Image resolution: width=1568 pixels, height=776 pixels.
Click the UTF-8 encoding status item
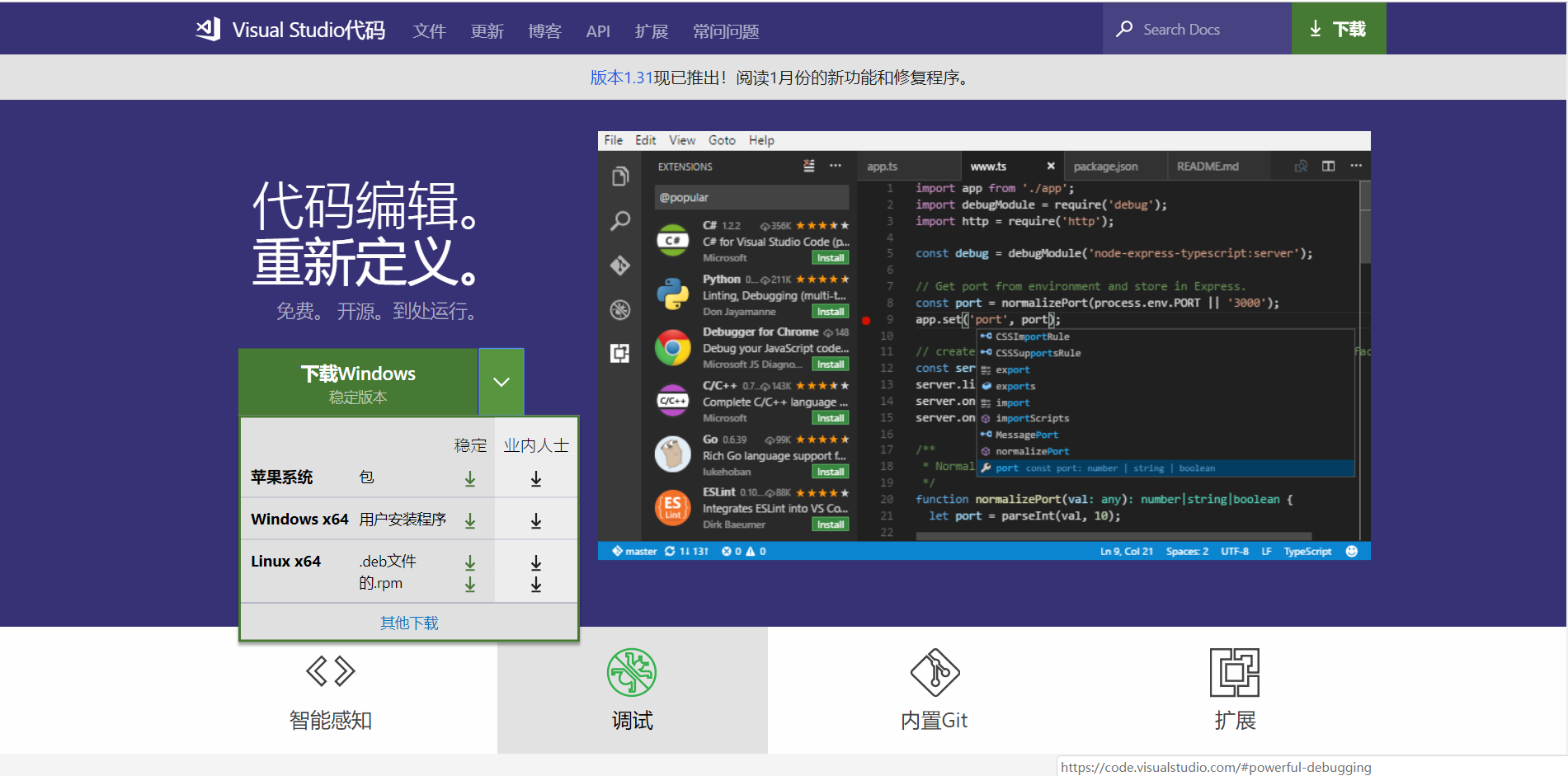[1235, 551]
